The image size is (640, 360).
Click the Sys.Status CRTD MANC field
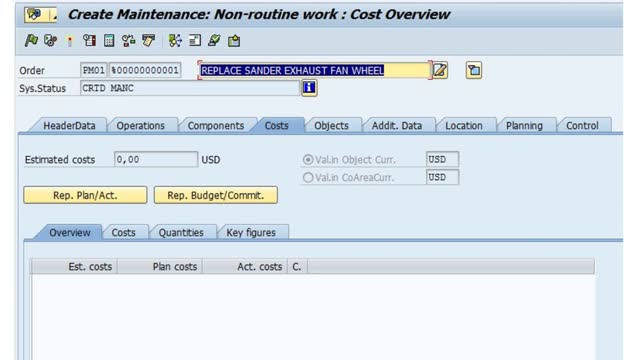click(190, 88)
